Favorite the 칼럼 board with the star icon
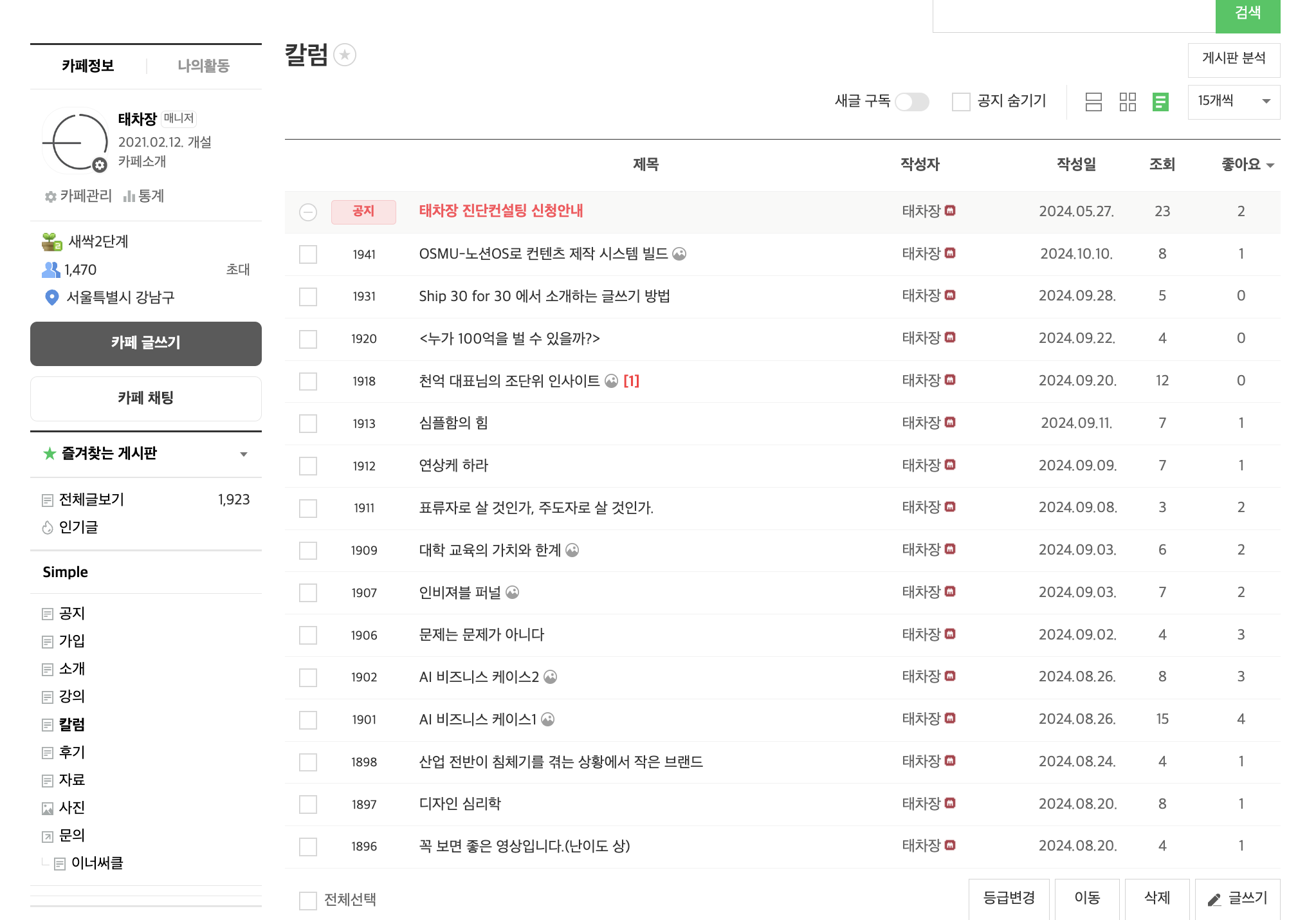The image size is (1316, 920). pyautogui.click(x=345, y=55)
